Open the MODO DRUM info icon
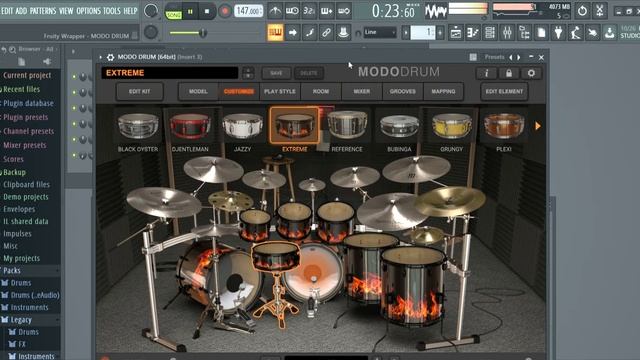This screenshot has height=360, width=640. click(x=486, y=73)
